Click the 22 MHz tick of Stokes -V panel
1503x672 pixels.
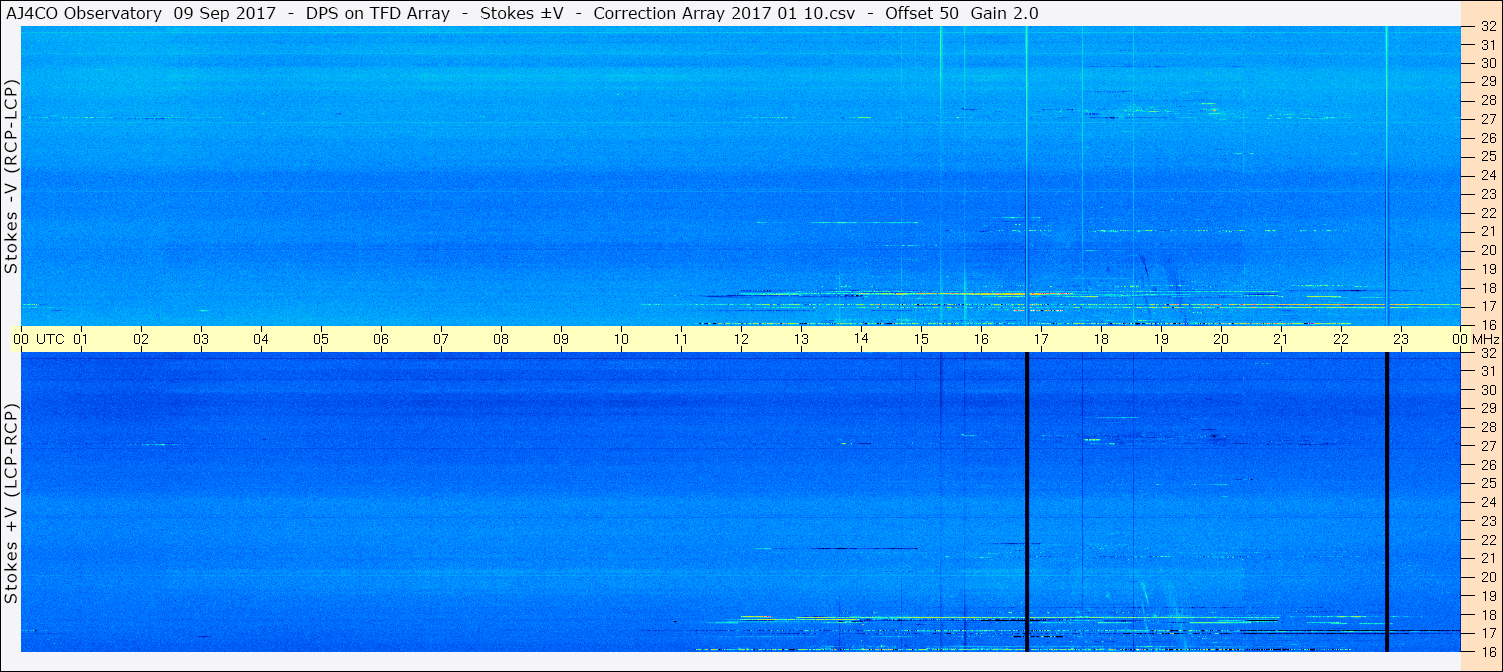(x=1487, y=213)
